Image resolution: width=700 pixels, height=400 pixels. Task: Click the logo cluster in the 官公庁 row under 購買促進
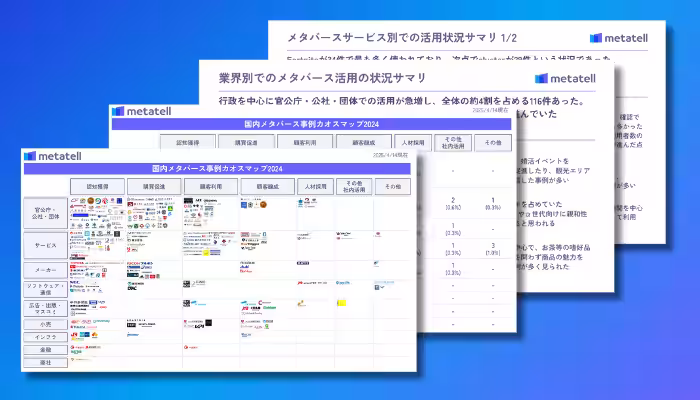150,213
